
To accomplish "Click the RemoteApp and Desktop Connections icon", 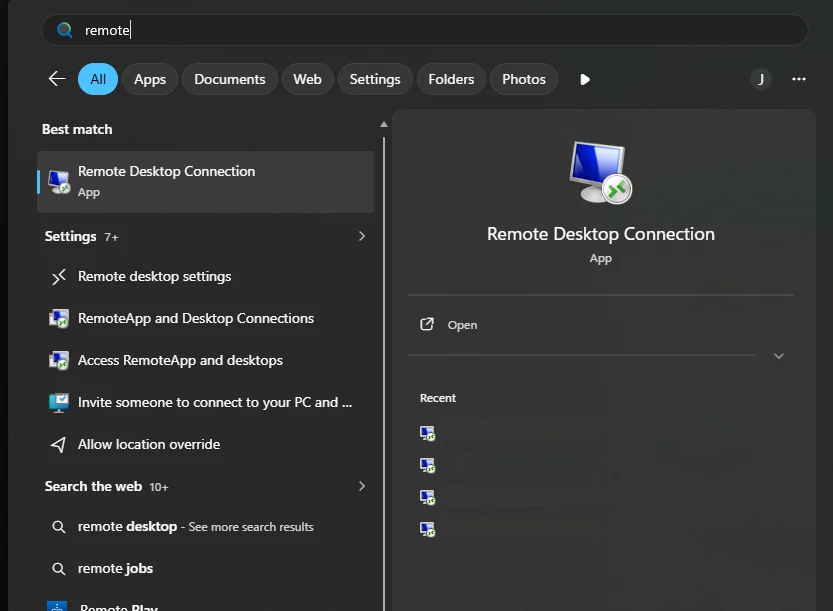I will point(58,318).
